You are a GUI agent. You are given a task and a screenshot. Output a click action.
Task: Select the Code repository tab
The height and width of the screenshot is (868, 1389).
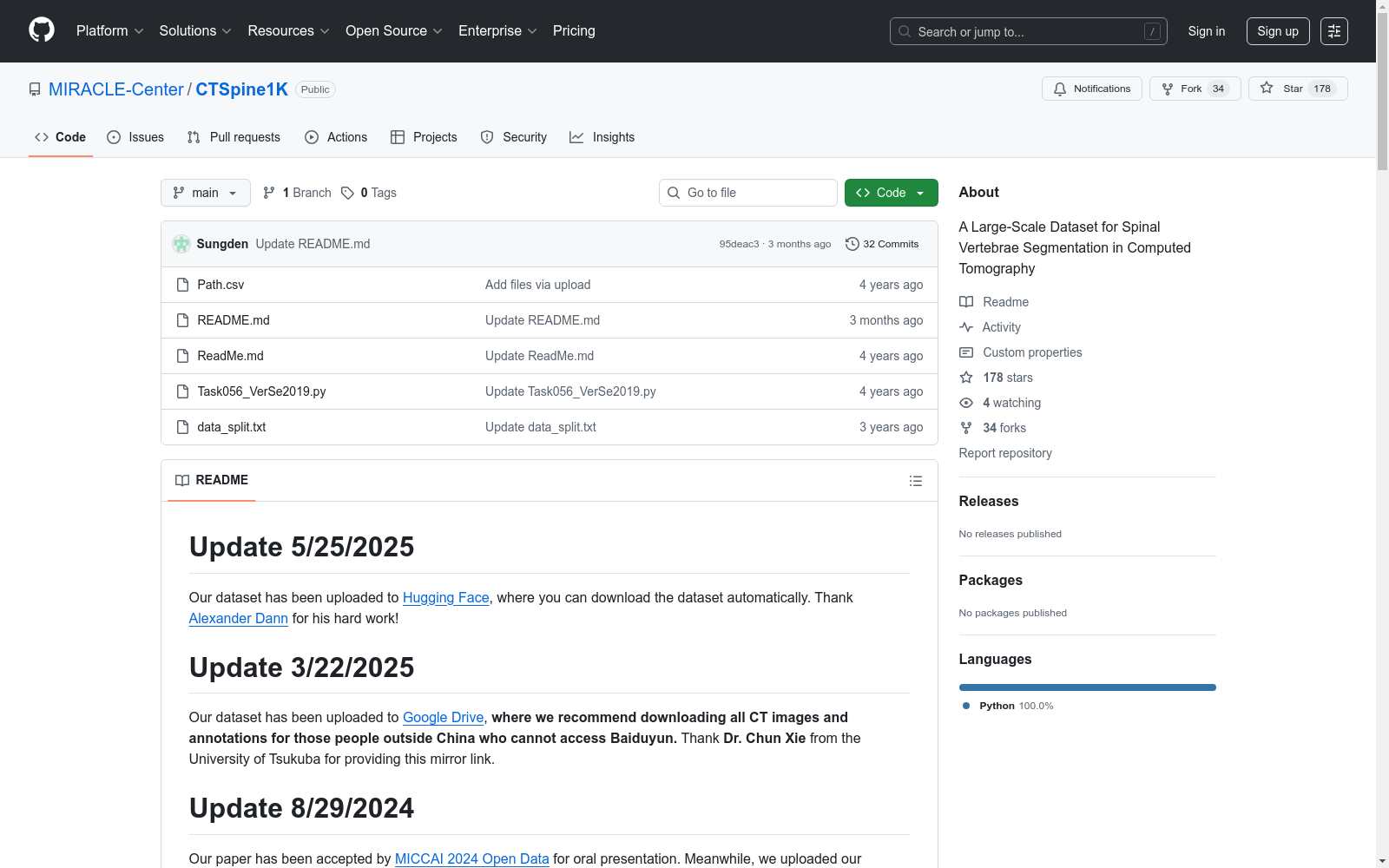point(61,137)
